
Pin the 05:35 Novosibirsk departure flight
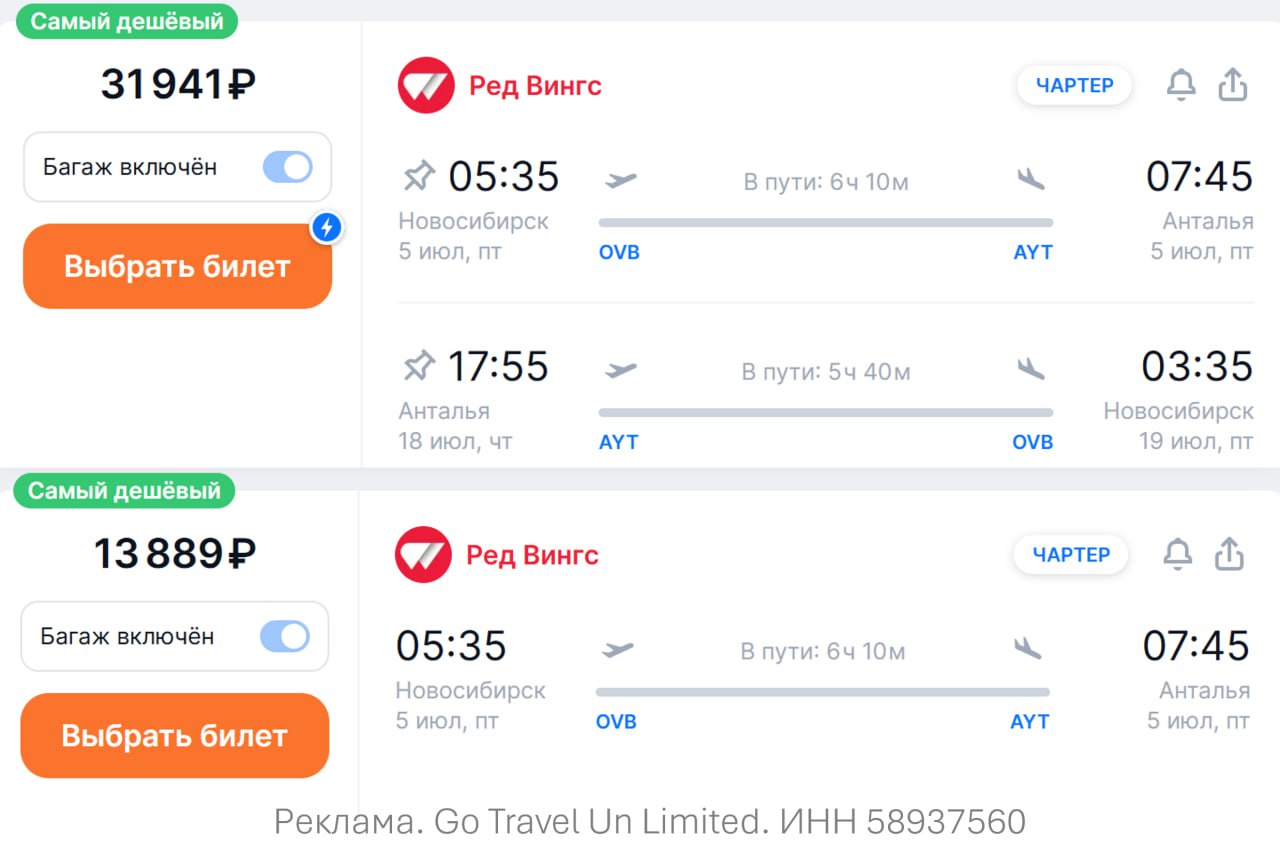[x=419, y=177]
